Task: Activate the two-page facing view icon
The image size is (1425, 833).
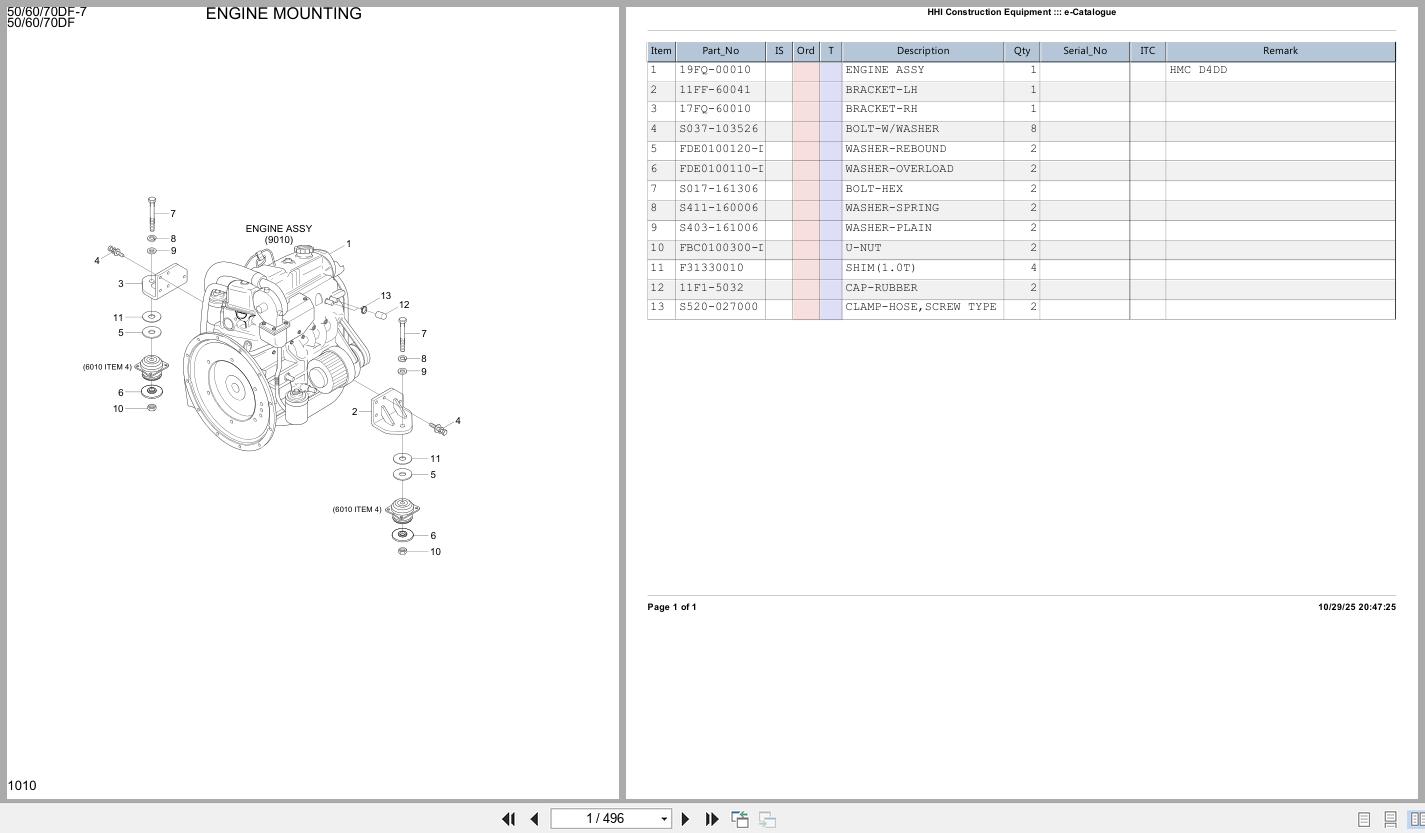Action: [1417, 819]
